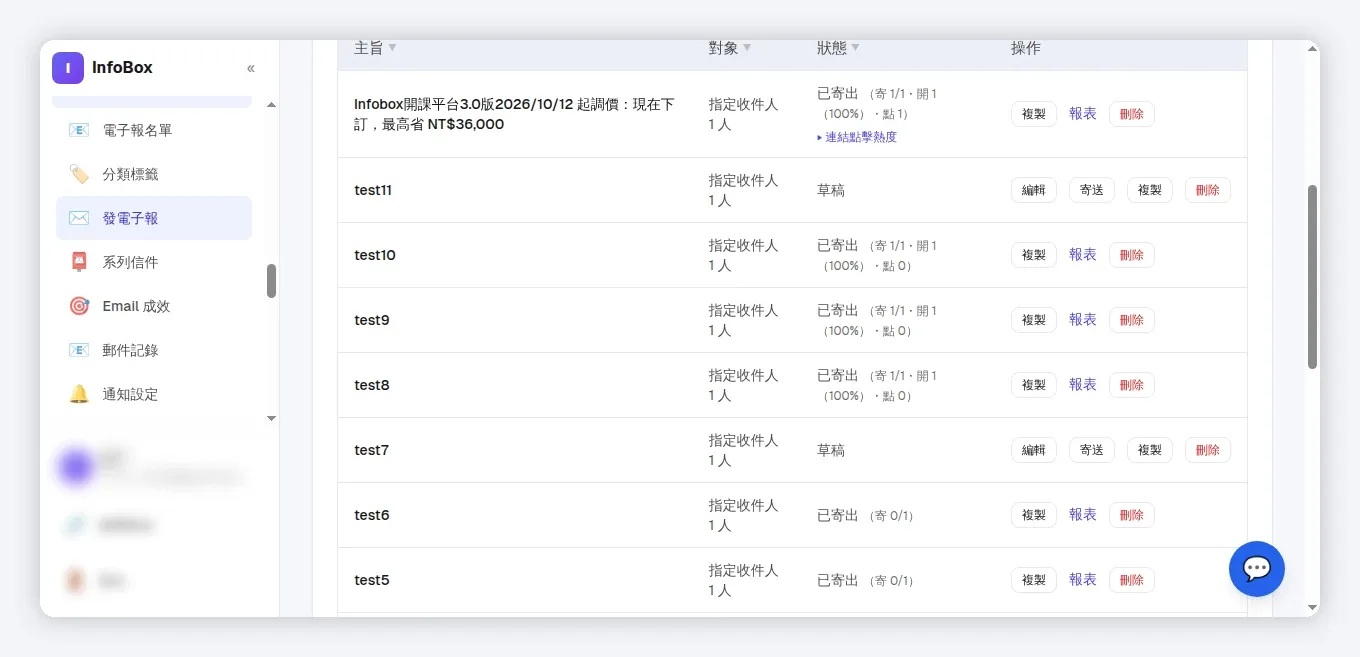This screenshot has width=1360, height=657.
Task: Click 刪除 for test7
Action: (x=1207, y=450)
